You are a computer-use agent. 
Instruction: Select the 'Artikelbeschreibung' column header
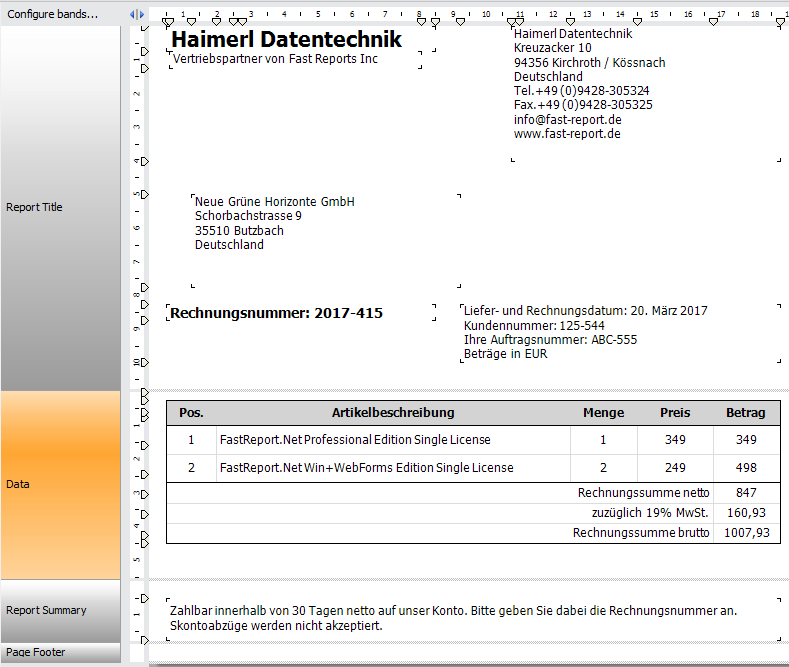click(393, 413)
